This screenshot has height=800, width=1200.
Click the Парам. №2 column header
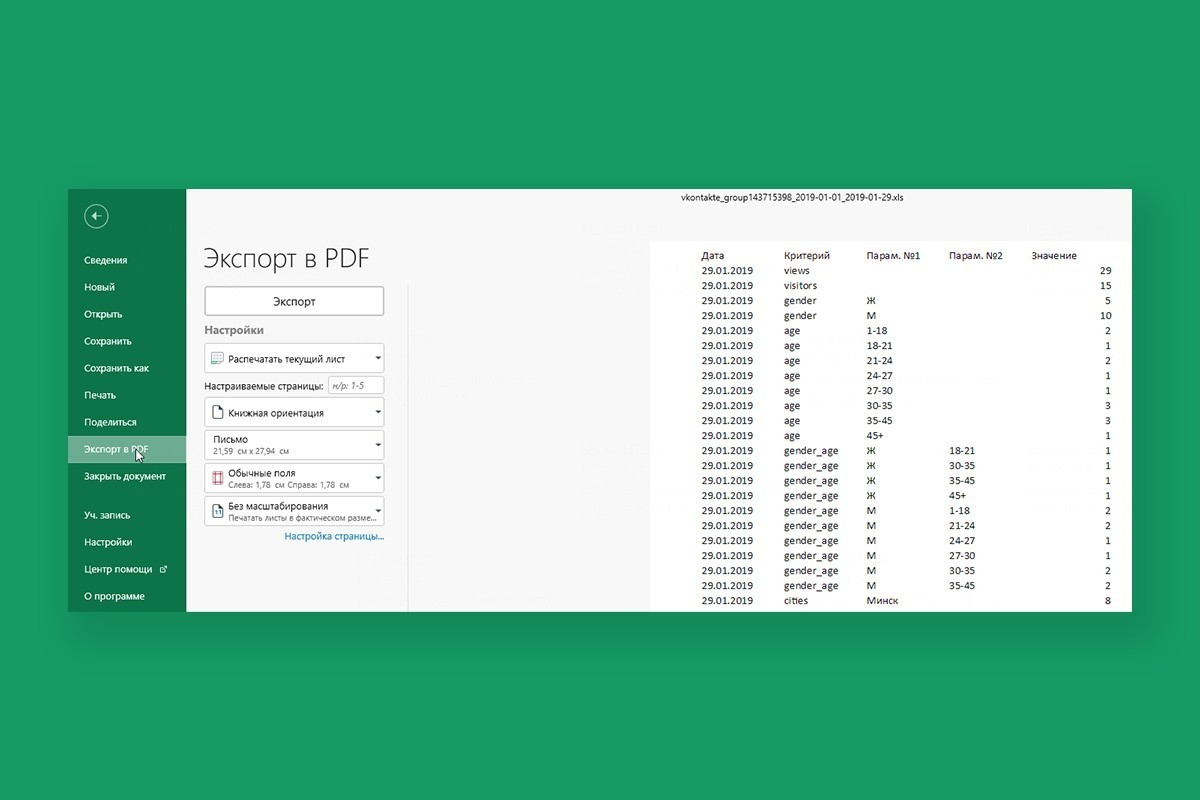click(976, 256)
